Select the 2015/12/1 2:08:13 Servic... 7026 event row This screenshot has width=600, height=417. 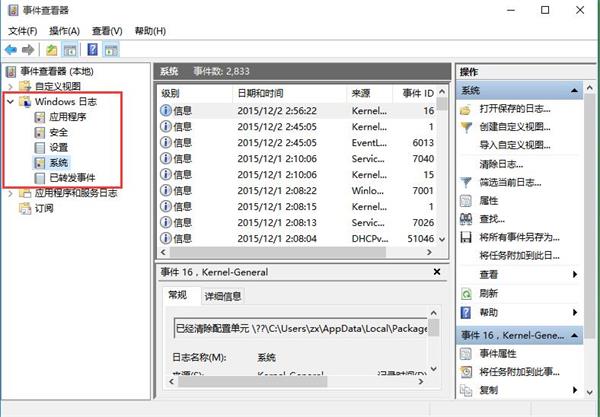pyautogui.click(x=297, y=222)
